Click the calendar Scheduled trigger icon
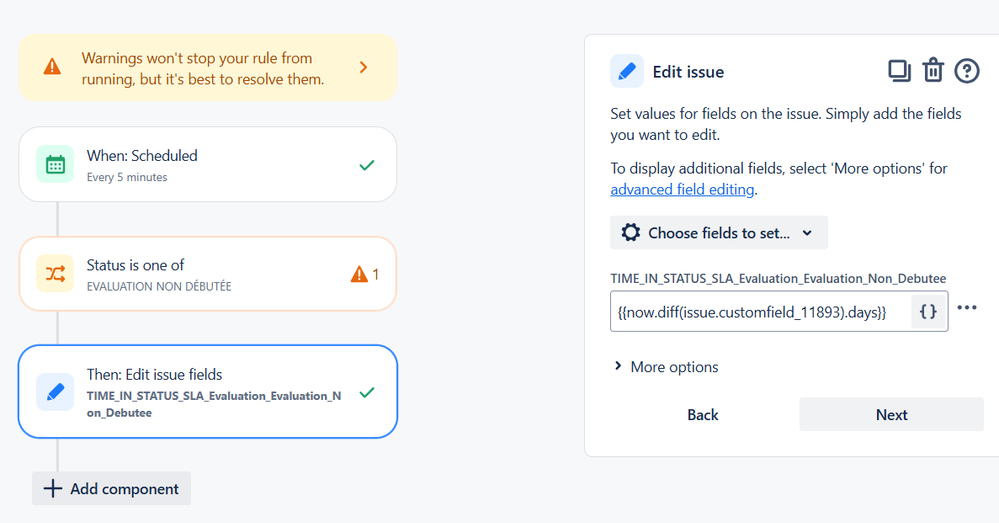The image size is (999, 523). [55, 164]
